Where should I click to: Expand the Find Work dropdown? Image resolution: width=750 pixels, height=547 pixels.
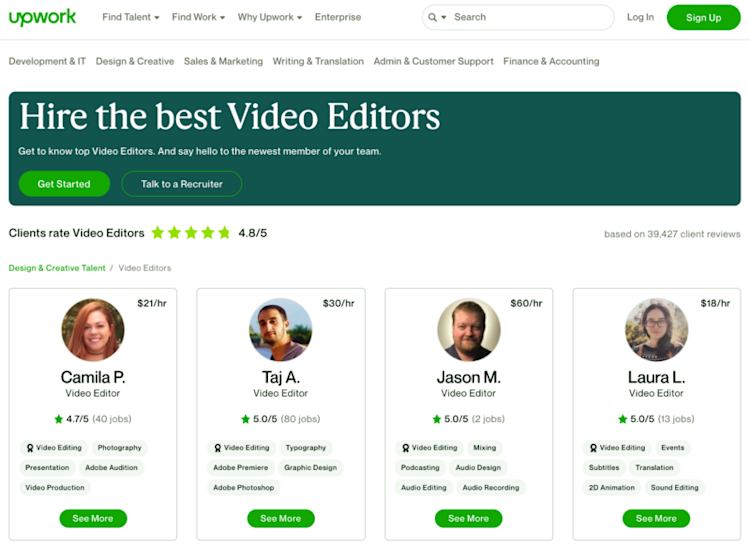(x=199, y=17)
